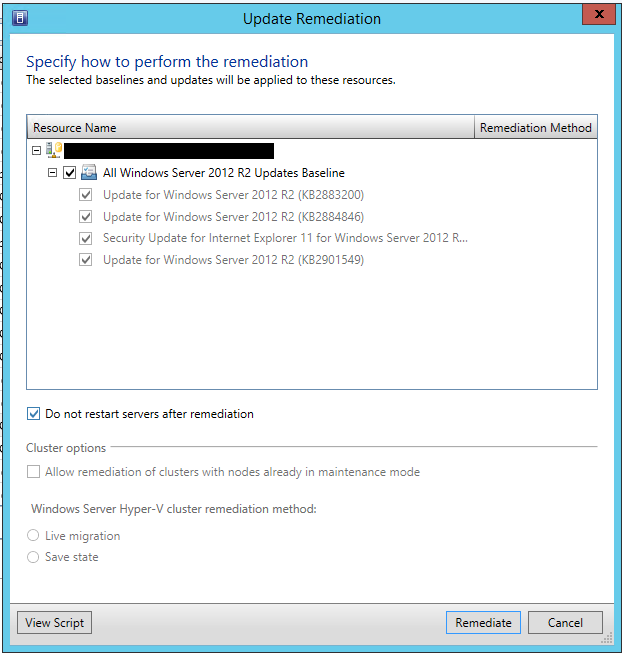
Task: Open the View Script button
Action: click(x=54, y=622)
